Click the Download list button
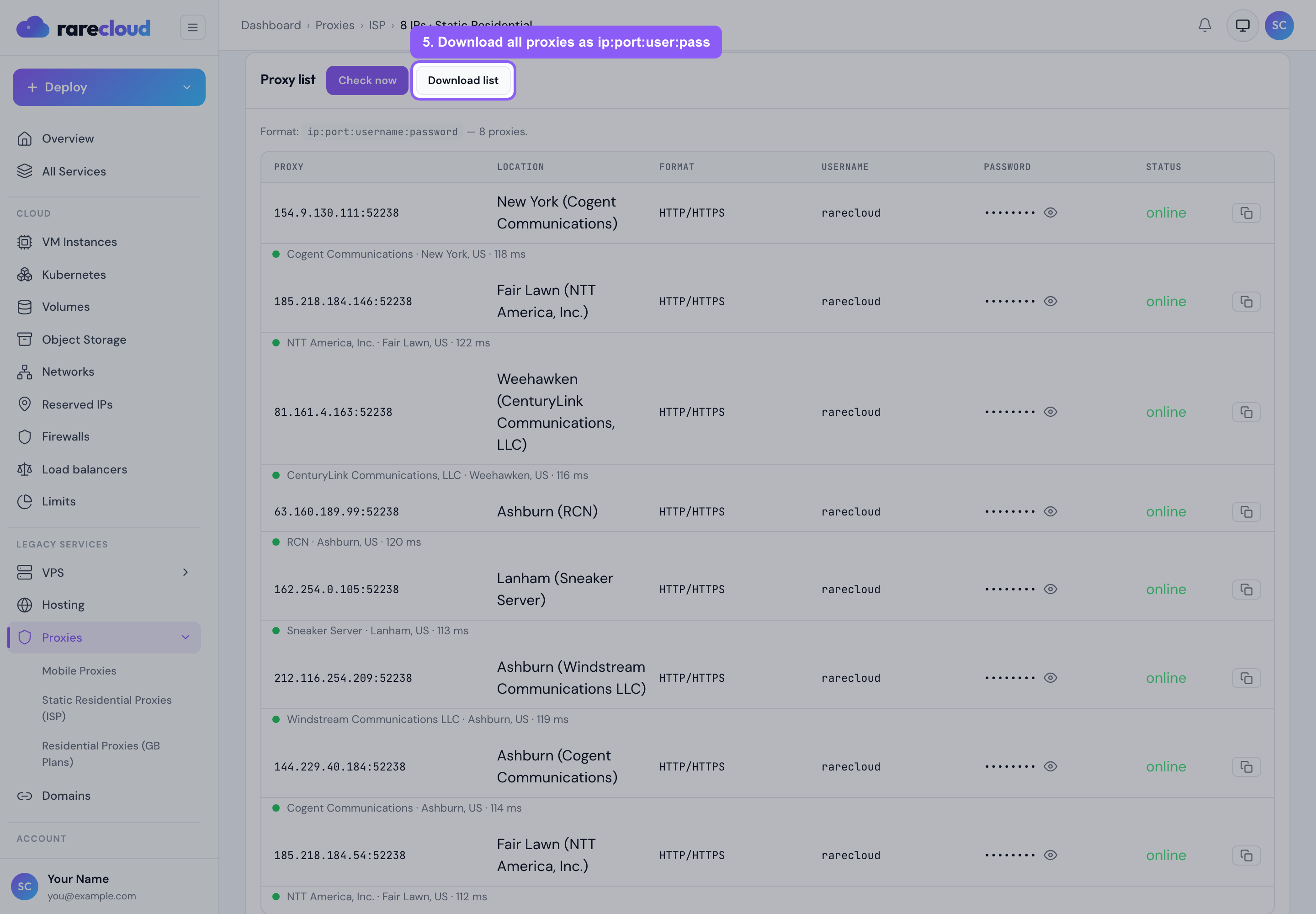 (x=463, y=80)
